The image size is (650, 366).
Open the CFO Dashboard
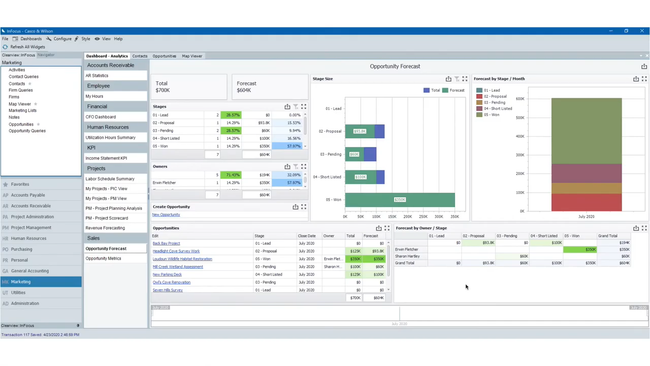116,117
